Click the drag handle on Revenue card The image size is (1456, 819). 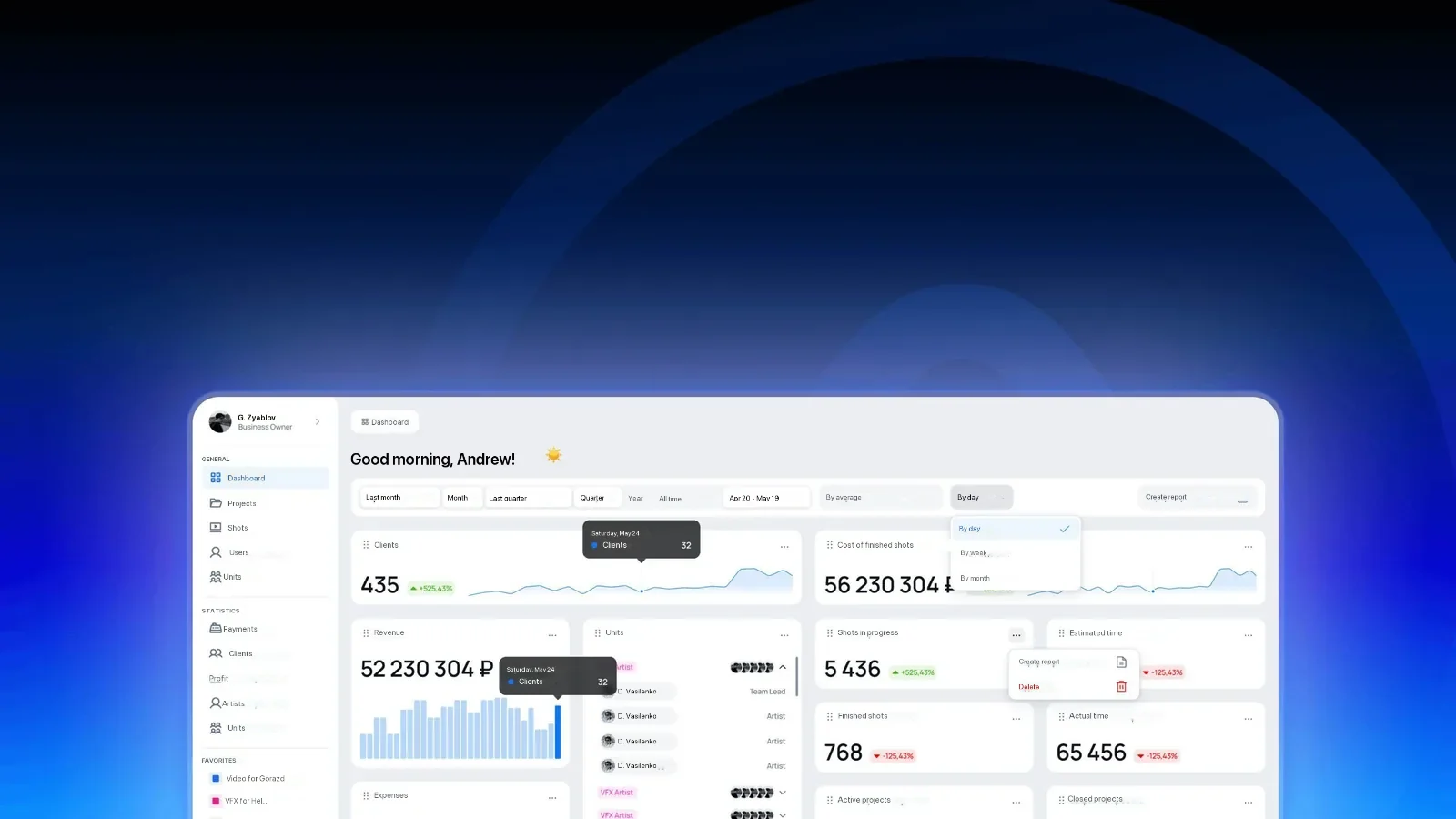click(366, 632)
